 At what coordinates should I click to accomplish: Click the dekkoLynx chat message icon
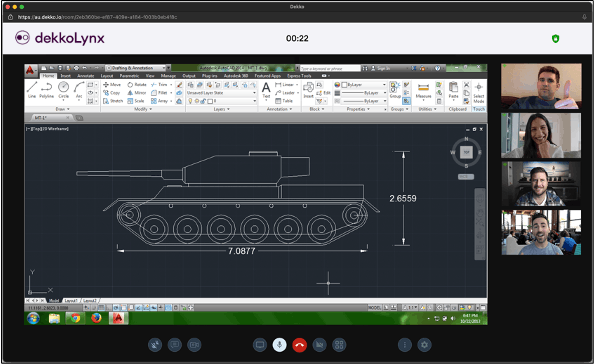coord(175,345)
